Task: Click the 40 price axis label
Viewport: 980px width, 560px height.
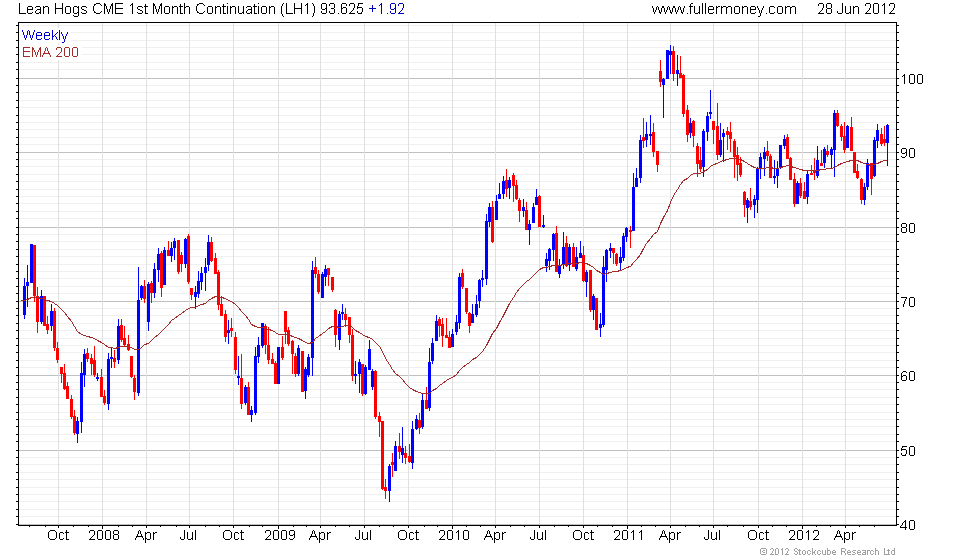Action: pyautogui.click(x=908, y=526)
